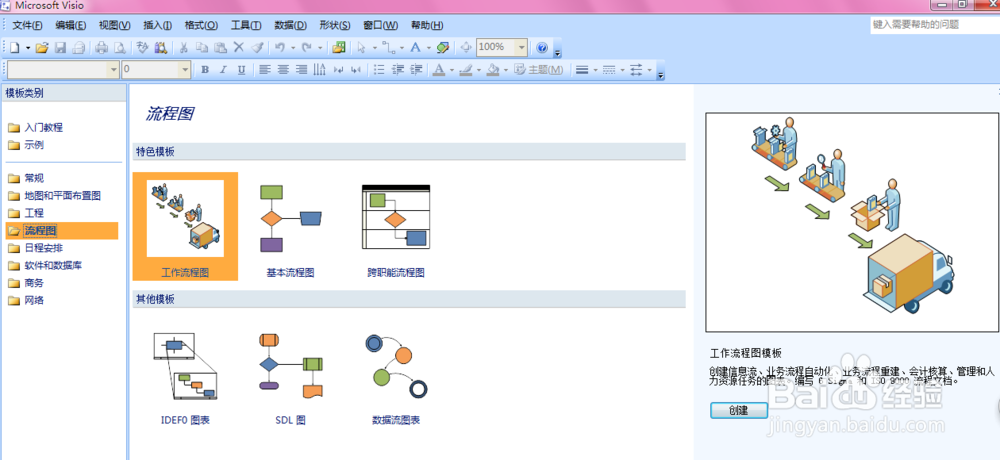
Task: Open the Shapes window icon
Action: (x=339, y=47)
